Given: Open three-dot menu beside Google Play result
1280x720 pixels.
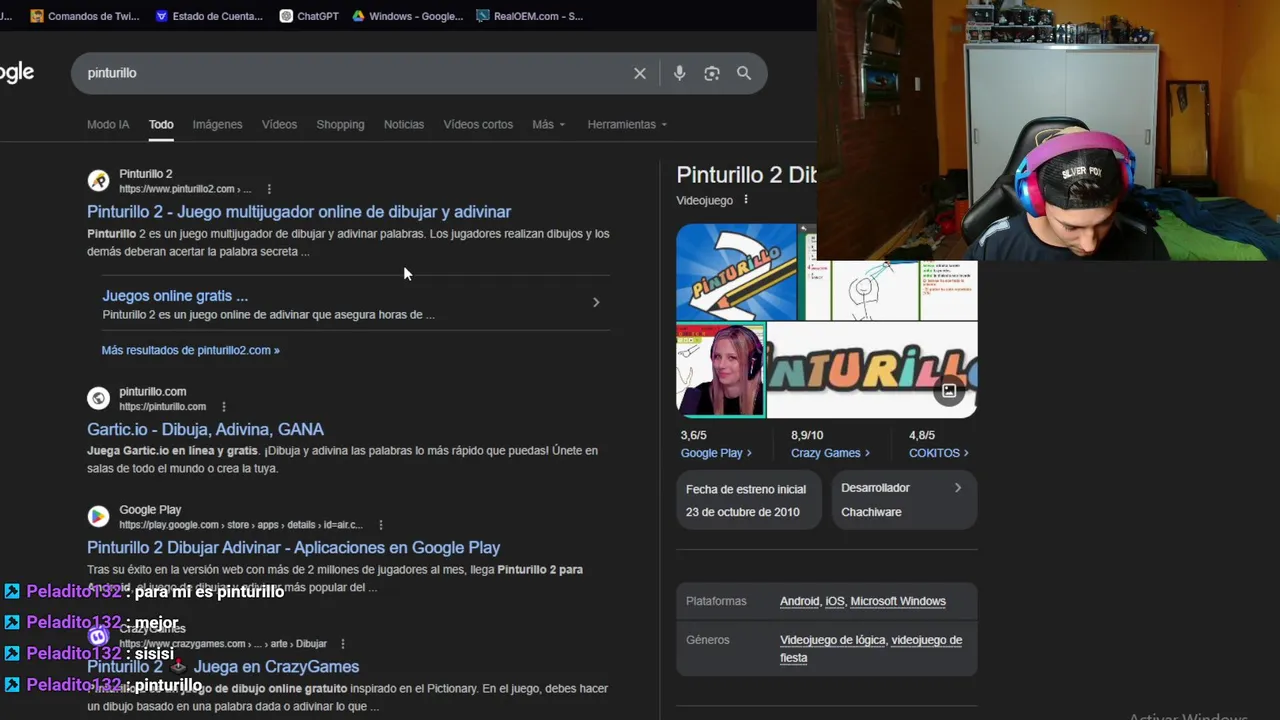Looking at the screenshot, I should [x=381, y=525].
